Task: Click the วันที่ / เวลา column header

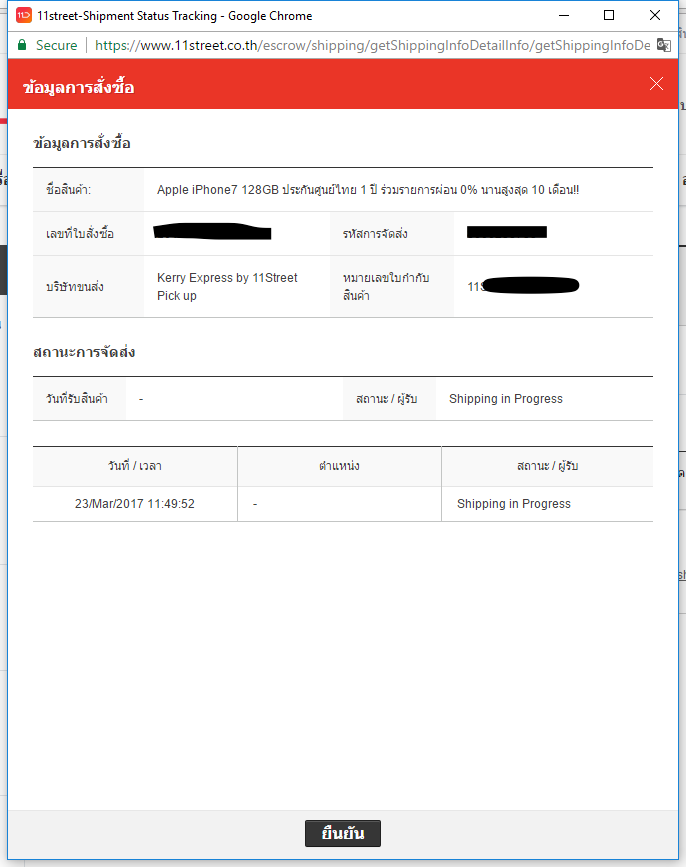Action: 135,466
